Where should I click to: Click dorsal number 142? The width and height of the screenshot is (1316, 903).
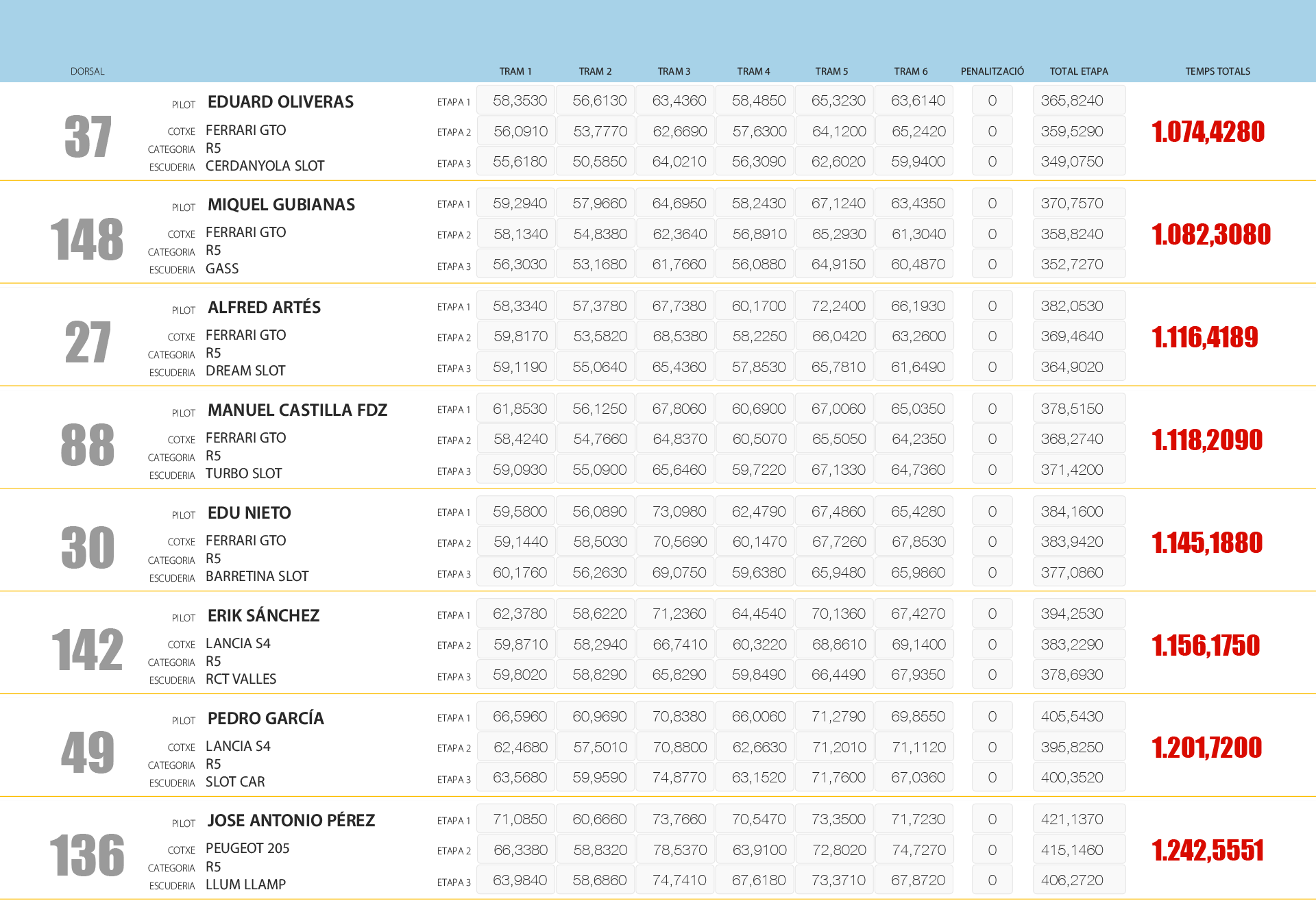point(88,650)
